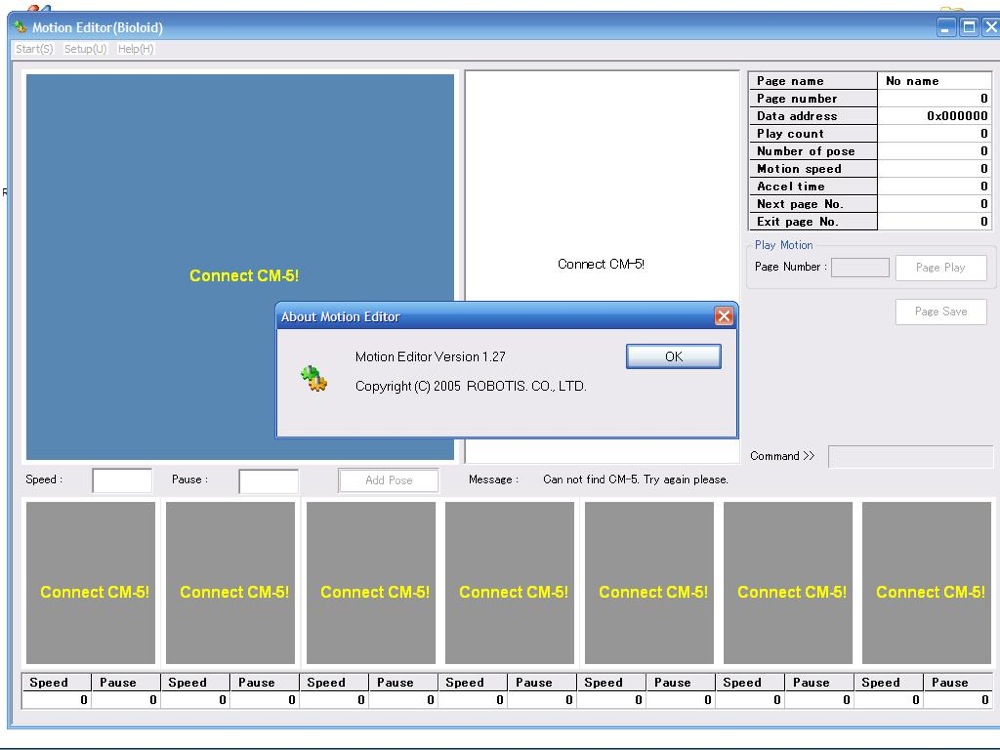
Task: Click the 'No name' page name value
Action: pyautogui.click(x=934, y=81)
